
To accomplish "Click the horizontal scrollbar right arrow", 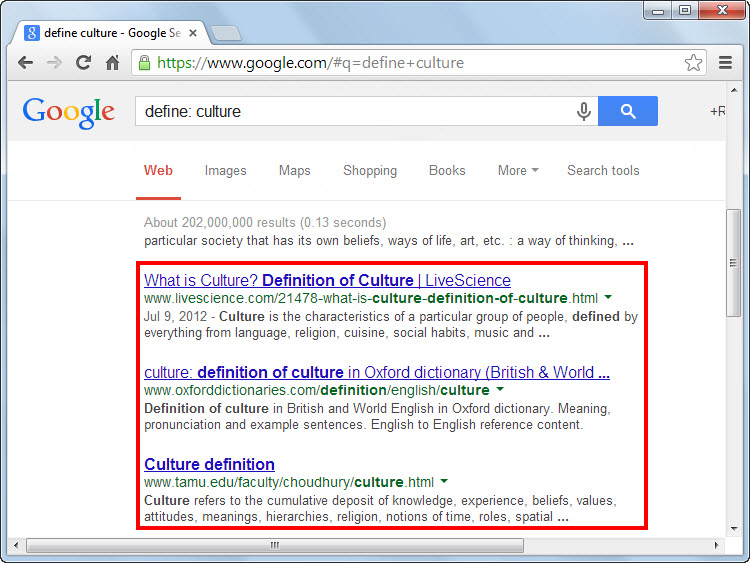I will pyautogui.click(x=716, y=545).
